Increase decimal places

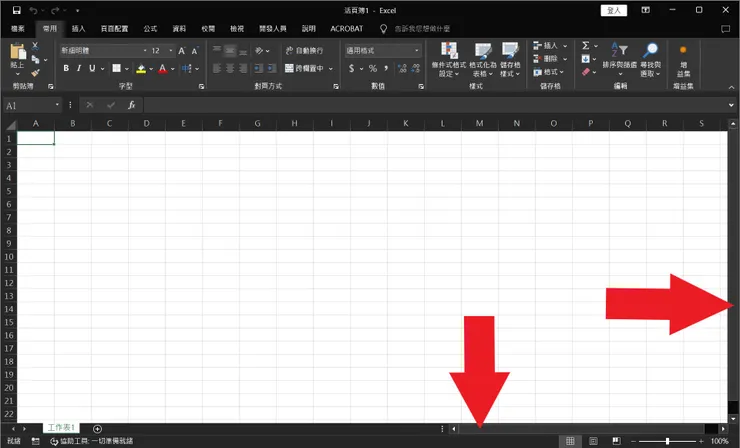click(402, 68)
